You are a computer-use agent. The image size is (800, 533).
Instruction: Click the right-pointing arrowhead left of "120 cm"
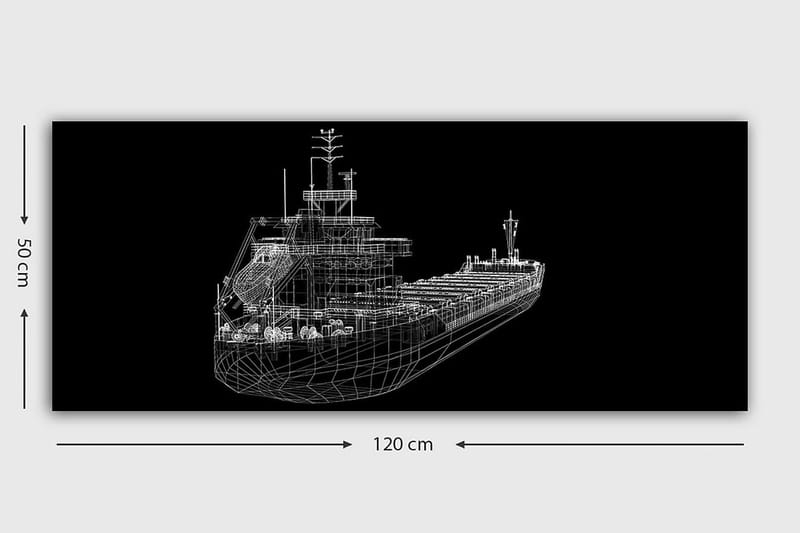click(x=346, y=444)
